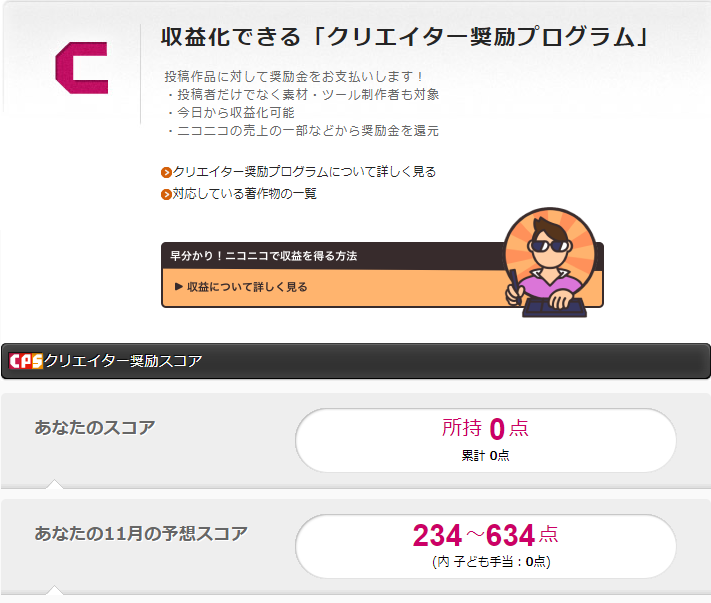Click the 累計 0点 text

[485, 455]
